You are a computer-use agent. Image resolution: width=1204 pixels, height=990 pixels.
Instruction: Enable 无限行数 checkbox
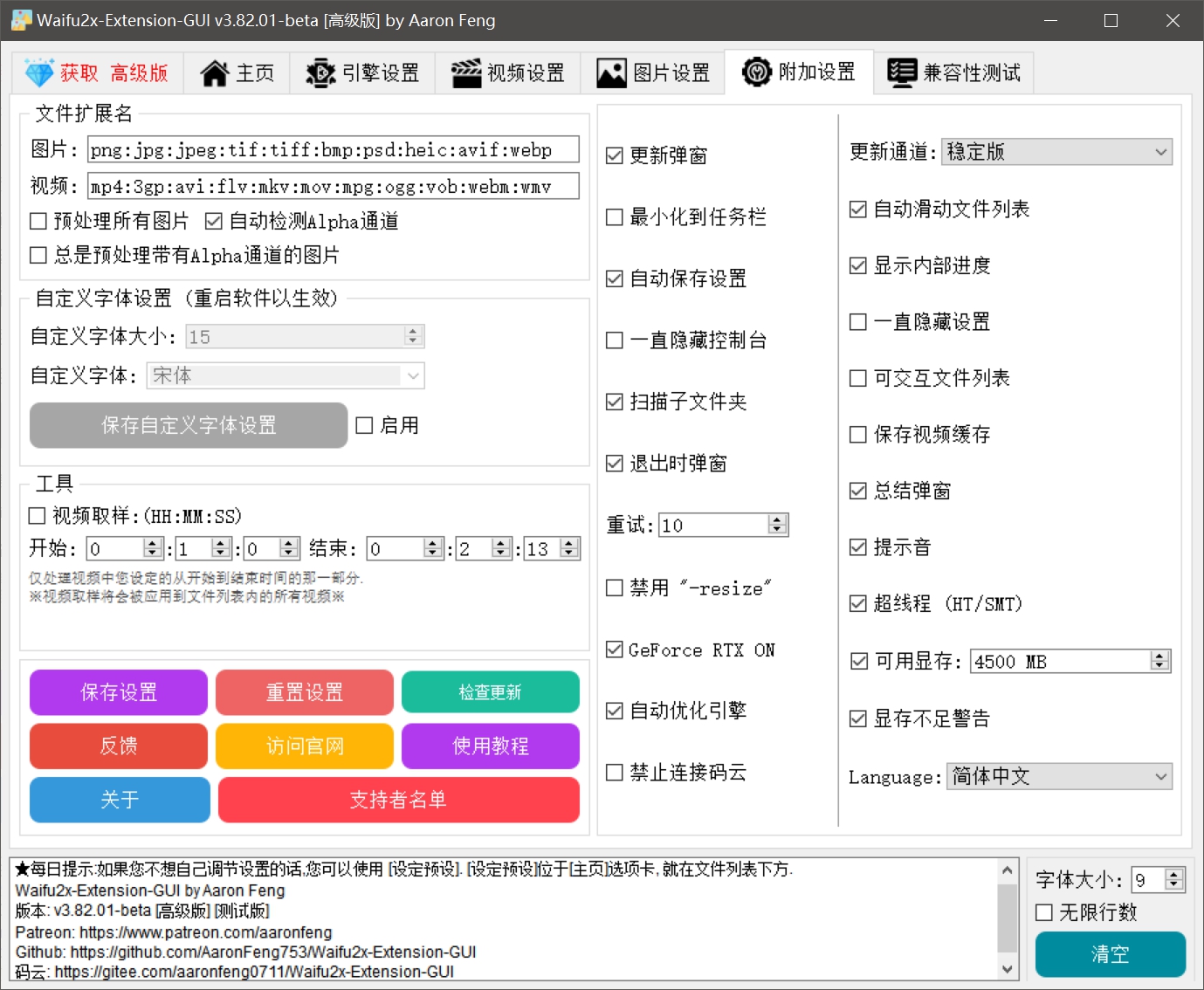1086,913
